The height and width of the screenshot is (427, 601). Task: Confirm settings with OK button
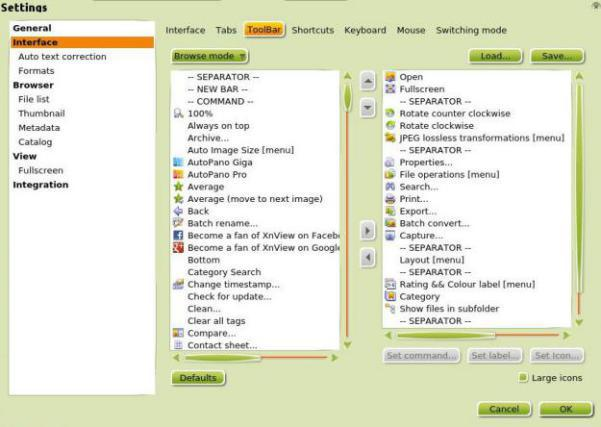pos(566,409)
